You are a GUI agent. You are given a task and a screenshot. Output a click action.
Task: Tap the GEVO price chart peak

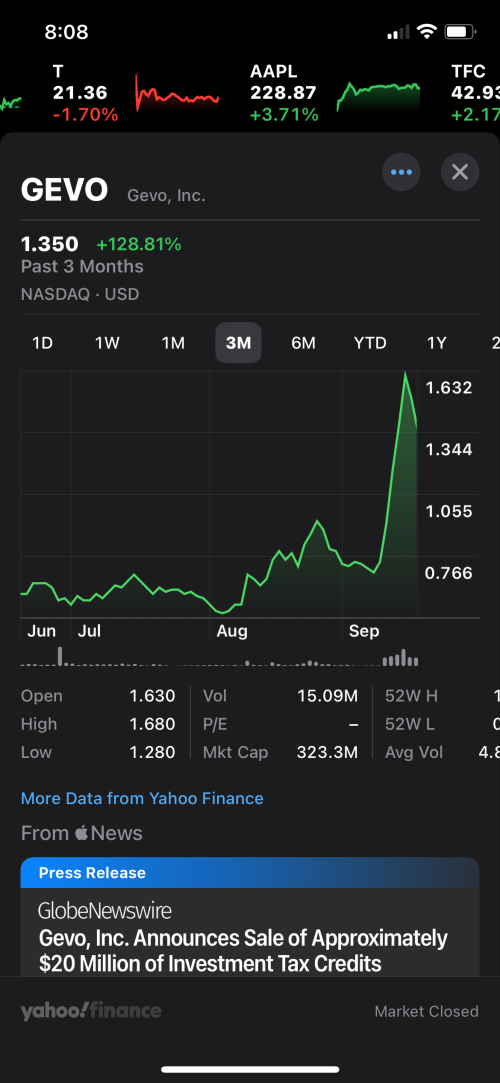[405, 374]
